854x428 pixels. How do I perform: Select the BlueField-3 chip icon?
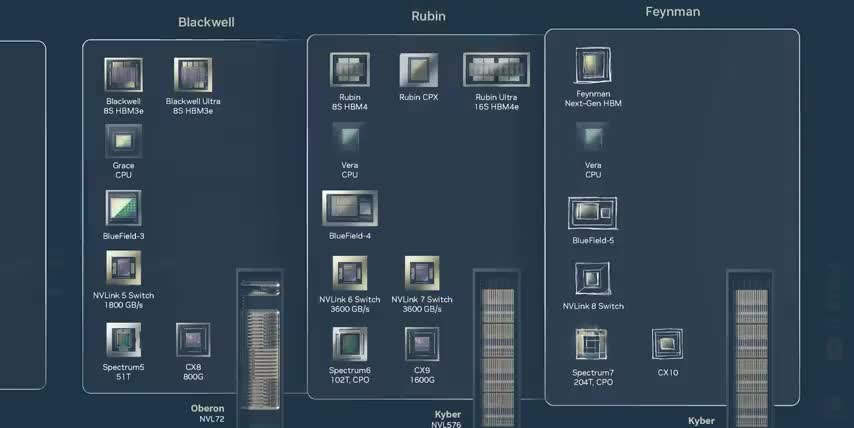[123, 208]
